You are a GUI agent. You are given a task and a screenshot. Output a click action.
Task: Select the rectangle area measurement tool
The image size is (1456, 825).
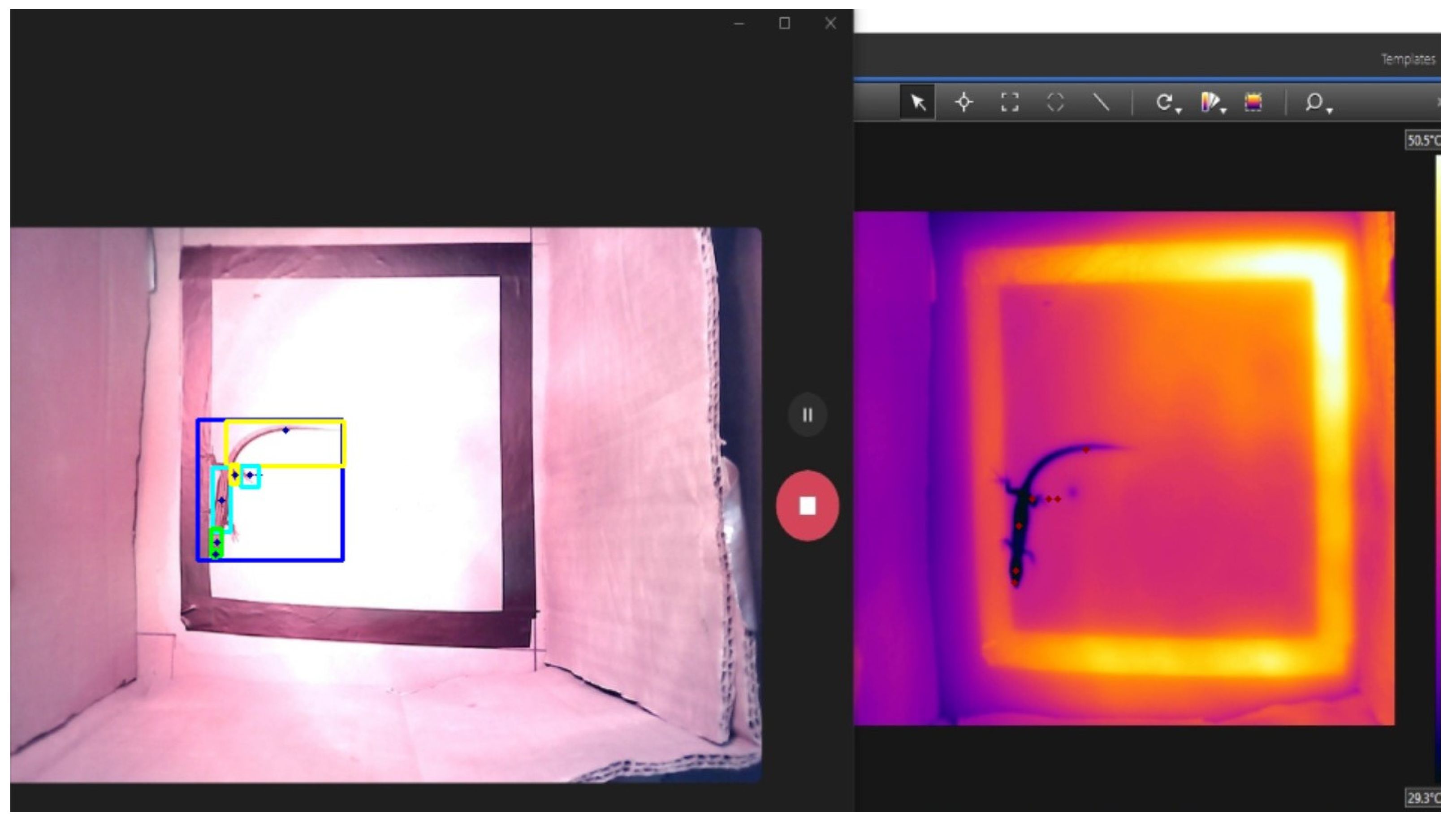tap(1010, 103)
